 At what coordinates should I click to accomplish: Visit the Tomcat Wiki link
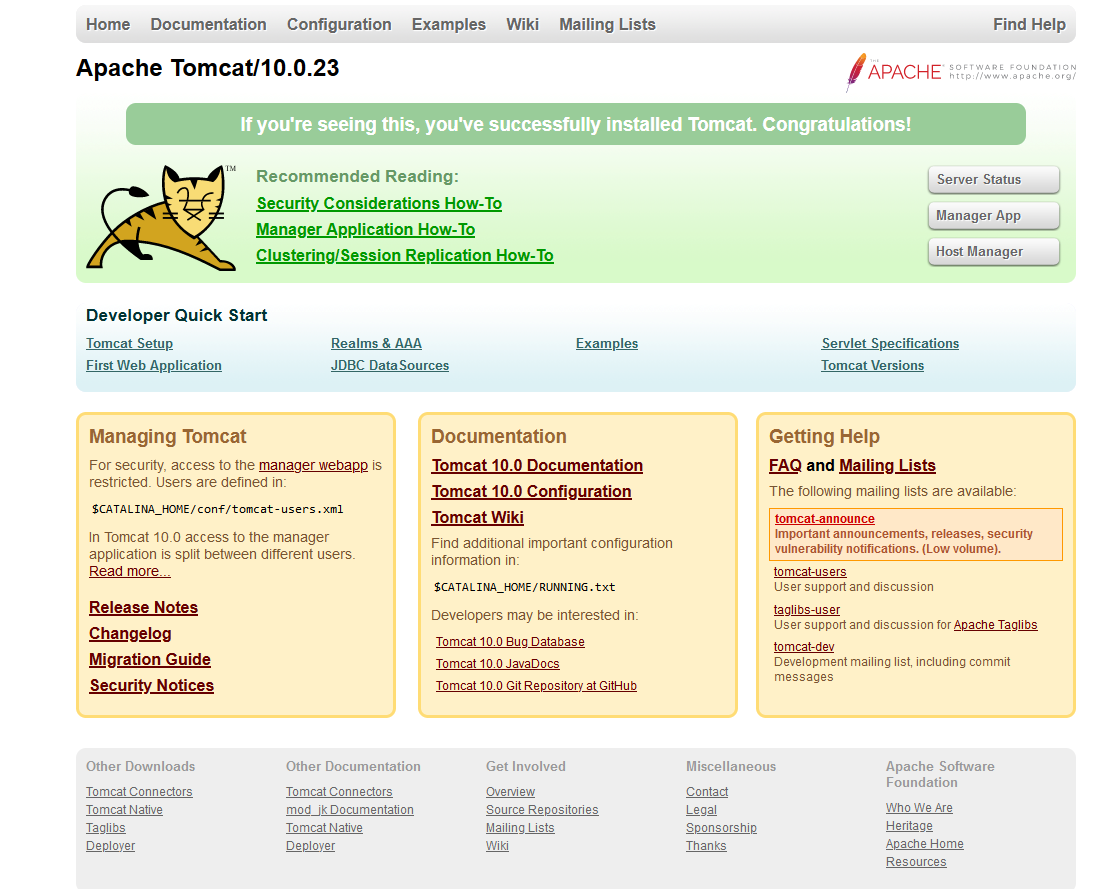coord(478,518)
